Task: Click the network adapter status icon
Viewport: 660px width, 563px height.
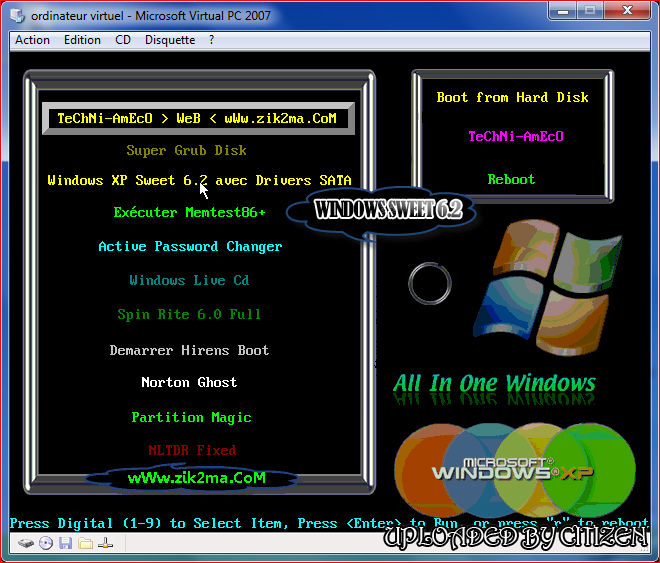Action: coord(105,543)
